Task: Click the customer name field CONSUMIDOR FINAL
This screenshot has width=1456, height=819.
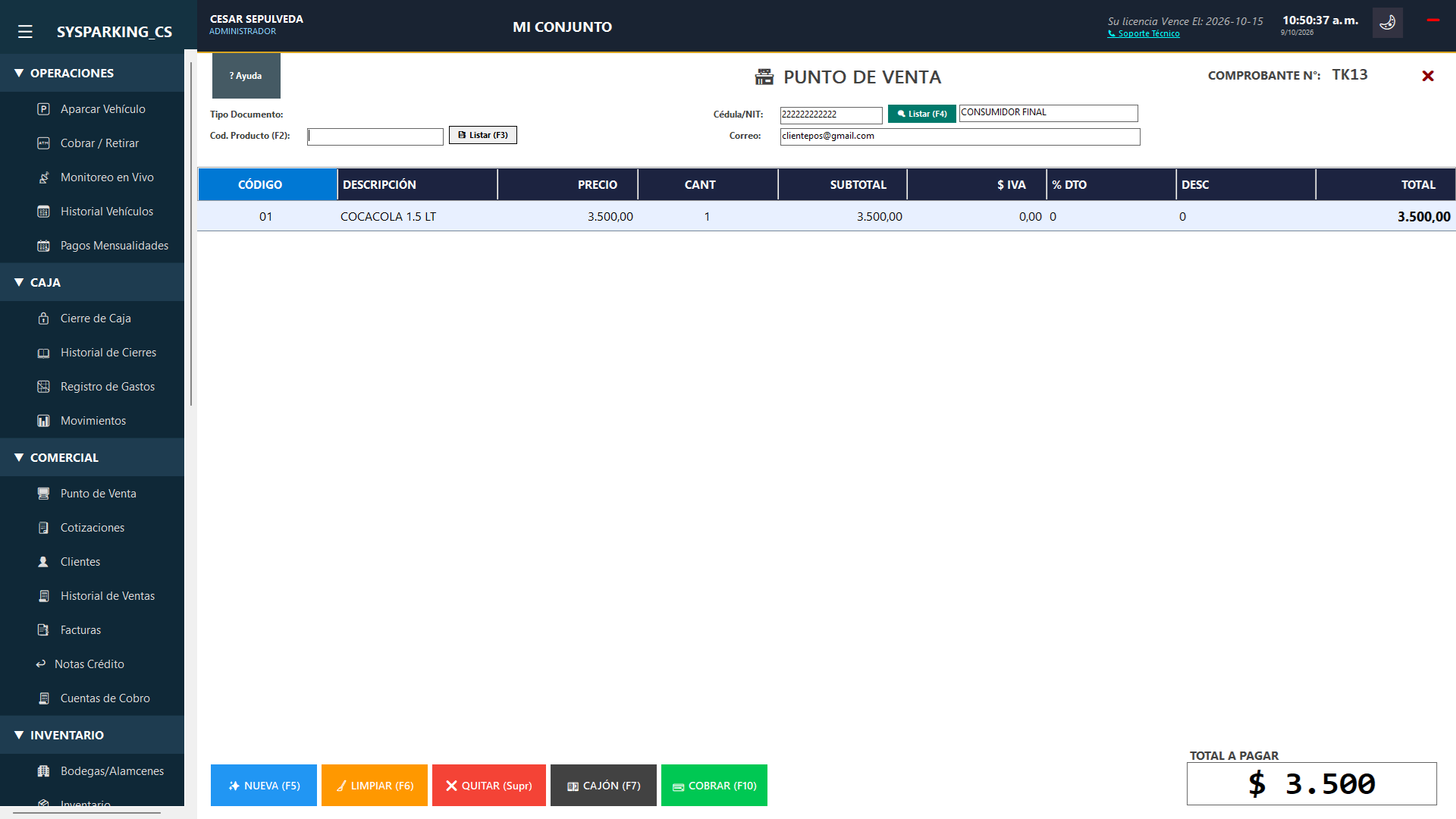Action: [x=1049, y=113]
